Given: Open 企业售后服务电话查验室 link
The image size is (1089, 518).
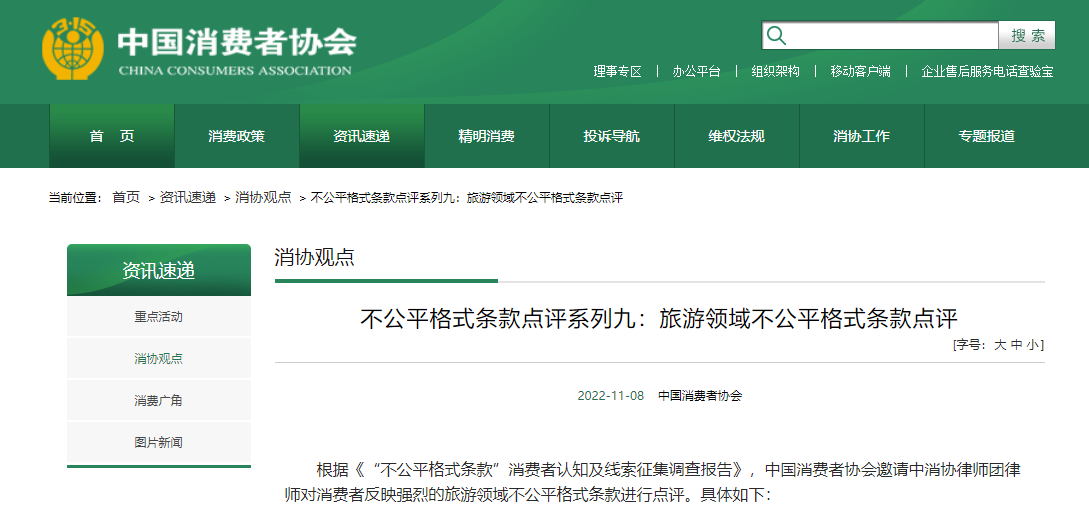Looking at the screenshot, I should (x=987, y=72).
